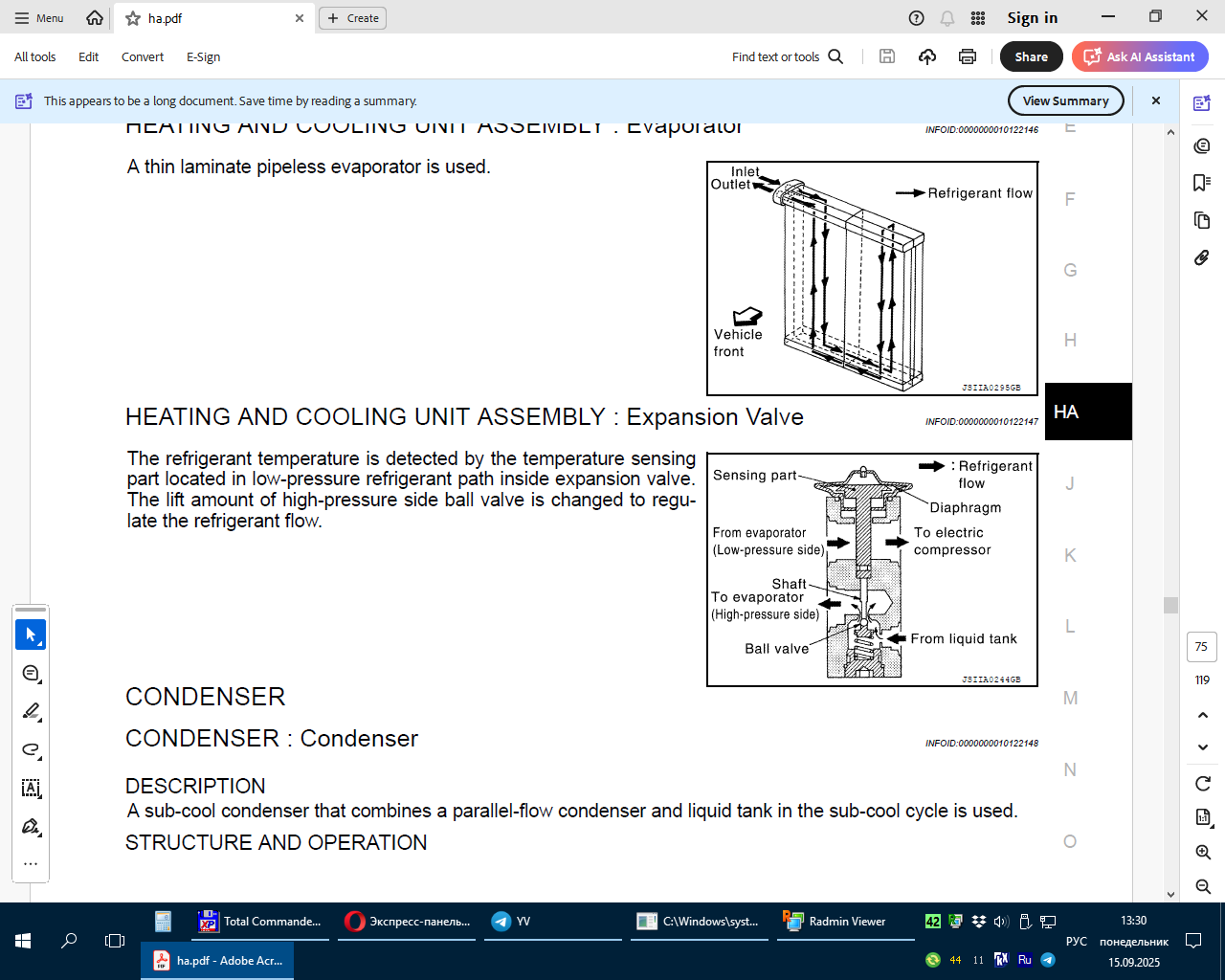Open the upload to cloud icon

pyautogui.click(x=927, y=56)
